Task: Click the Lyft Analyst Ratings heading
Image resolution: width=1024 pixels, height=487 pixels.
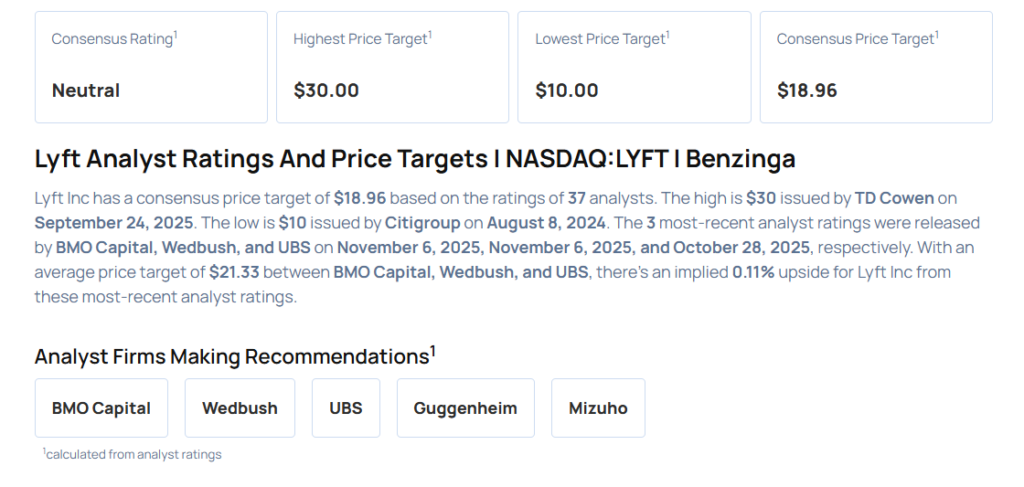Action: (415, 159)
